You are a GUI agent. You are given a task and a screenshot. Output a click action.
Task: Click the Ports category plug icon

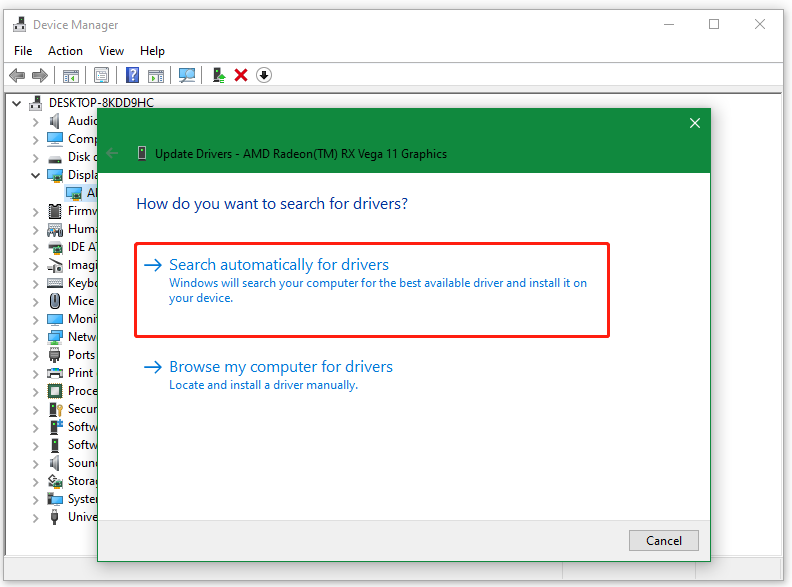pyautogui.click(x=55, y=355)
